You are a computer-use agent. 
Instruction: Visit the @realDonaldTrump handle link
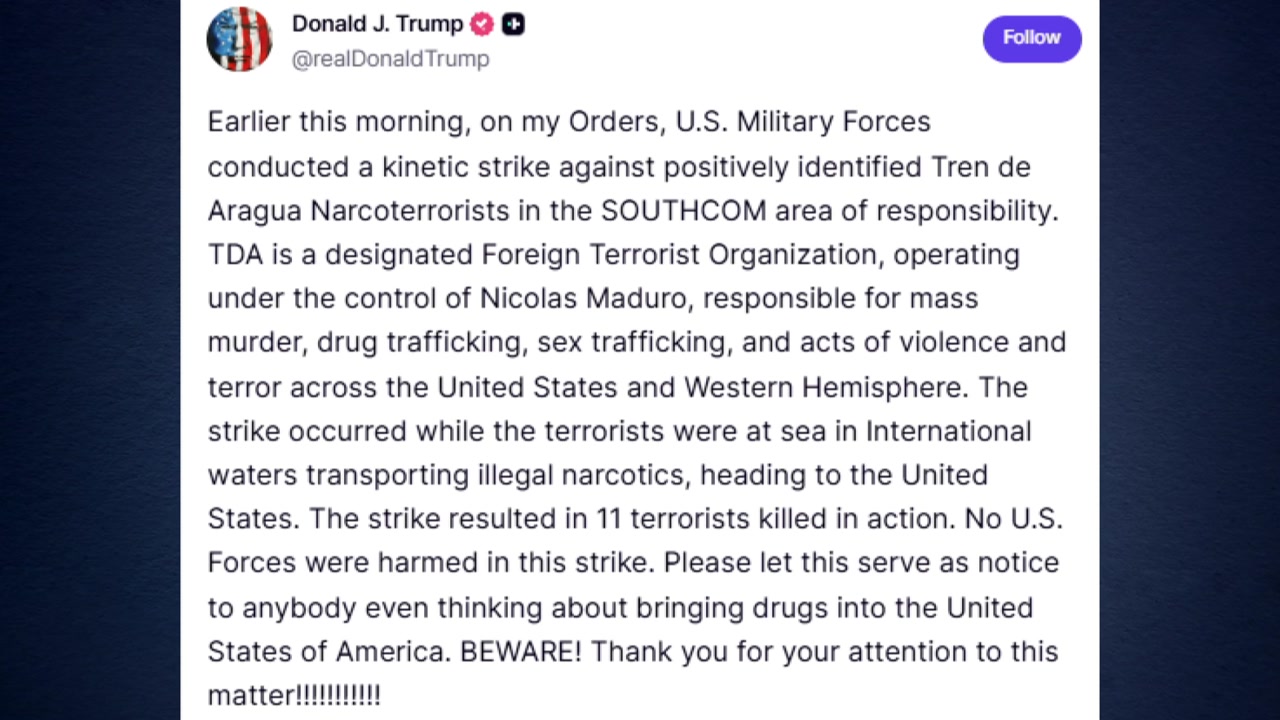[x=390, y=59]
